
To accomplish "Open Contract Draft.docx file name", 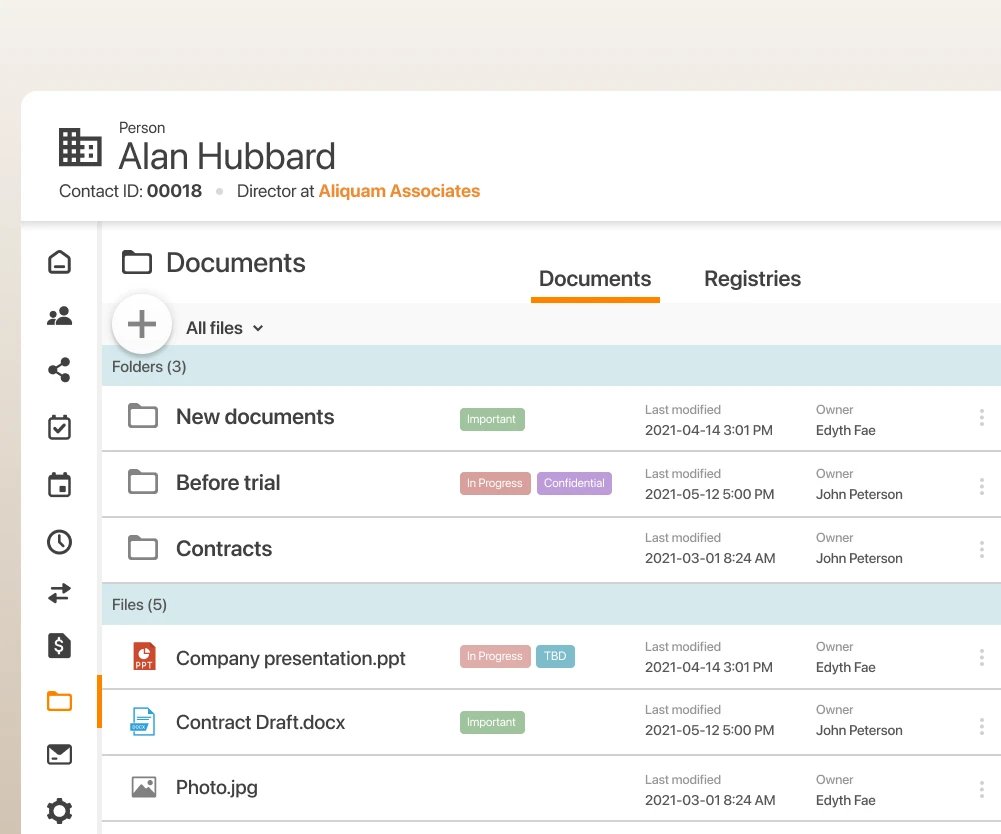I will (x=260, y=722).
